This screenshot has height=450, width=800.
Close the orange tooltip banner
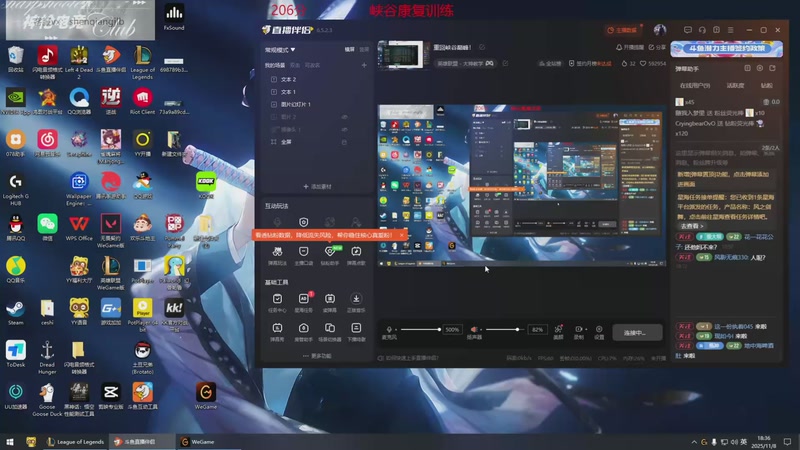click(x=402, y=235)
